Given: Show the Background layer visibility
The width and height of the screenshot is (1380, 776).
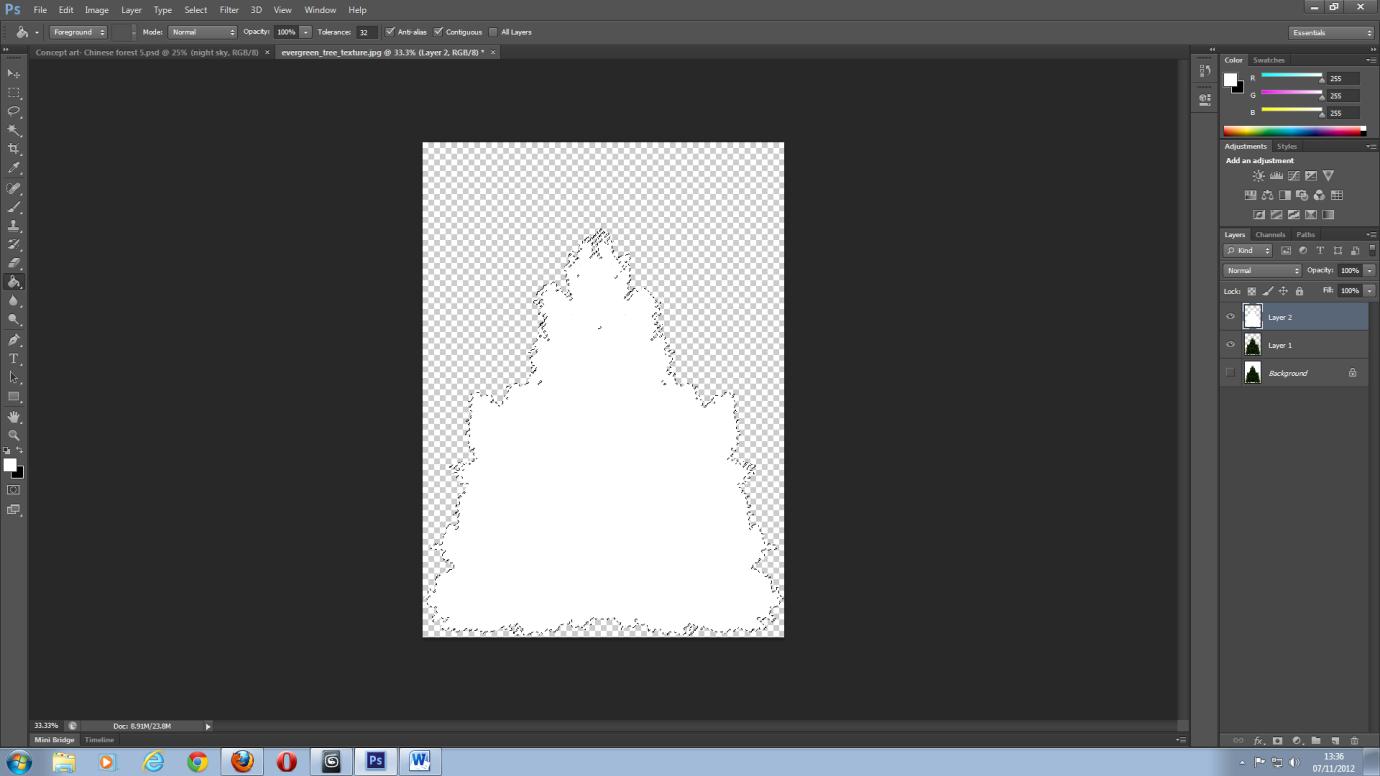Looking at the screenshot, I should pos(1230,373).
